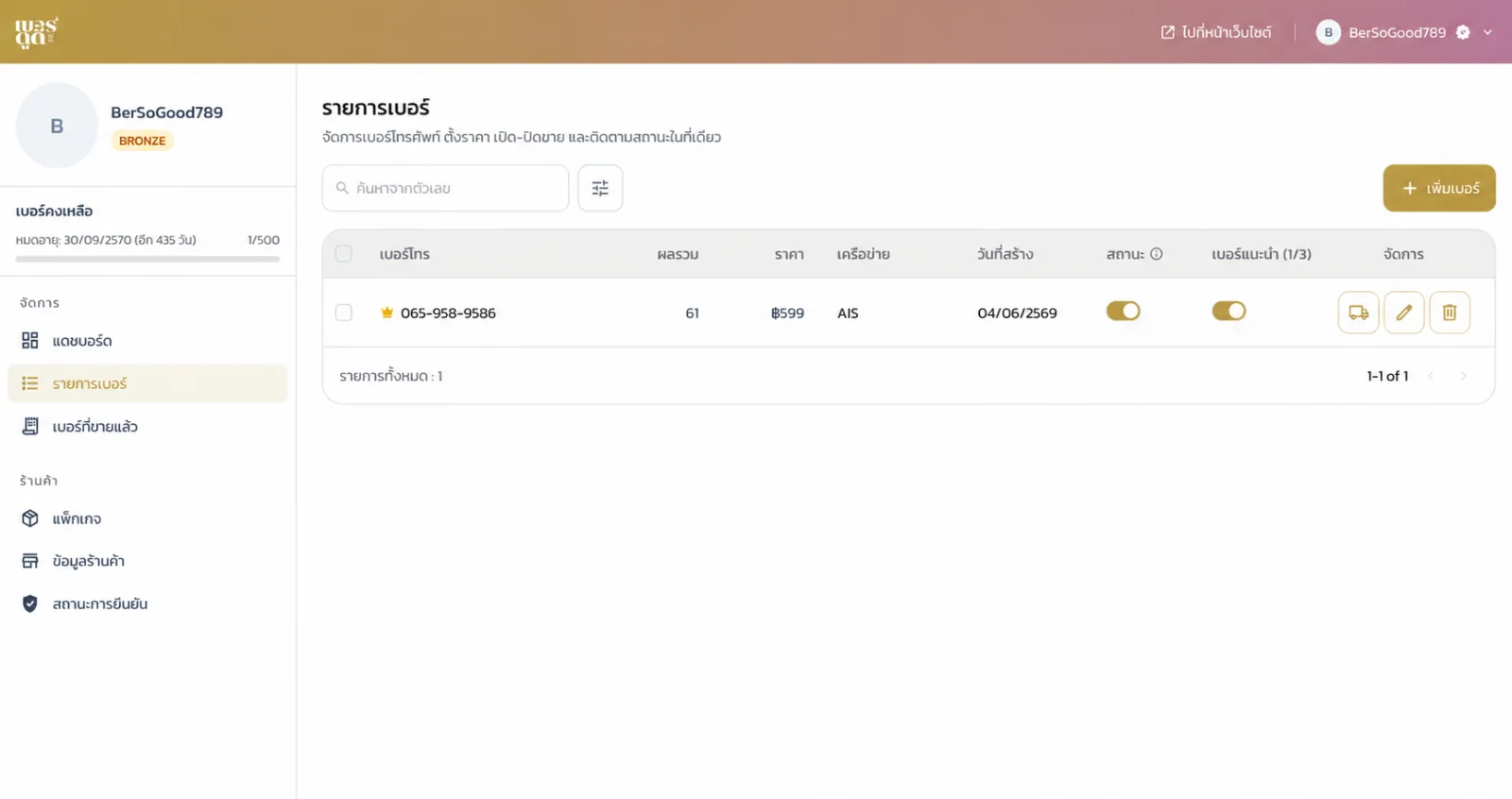Click the รายการทั้งหมด : 1 total text
The height and width of the screenshot is (799, 1512).
click(x=391, y=376)
